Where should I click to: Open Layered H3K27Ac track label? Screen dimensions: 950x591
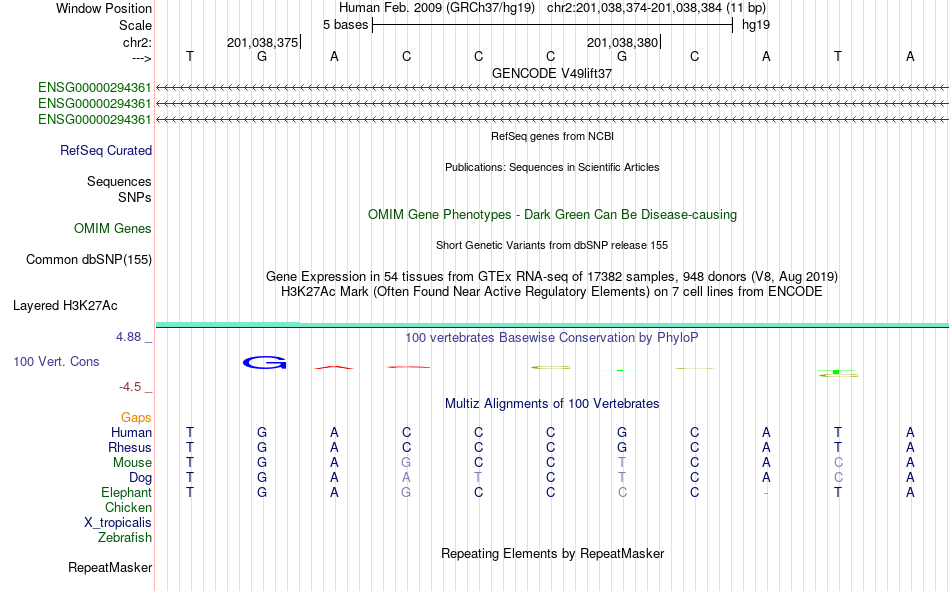click(x=65, y=306)
